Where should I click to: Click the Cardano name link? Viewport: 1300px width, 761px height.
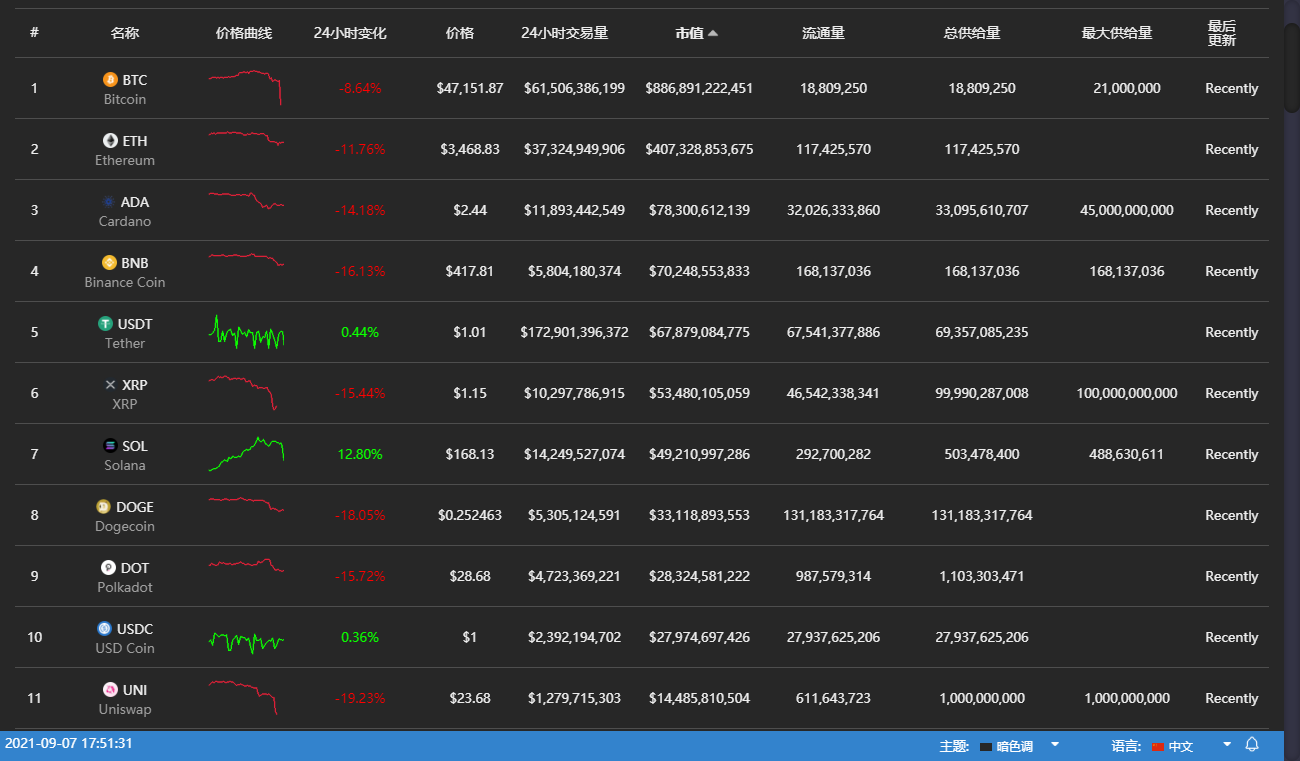point(125,221)
